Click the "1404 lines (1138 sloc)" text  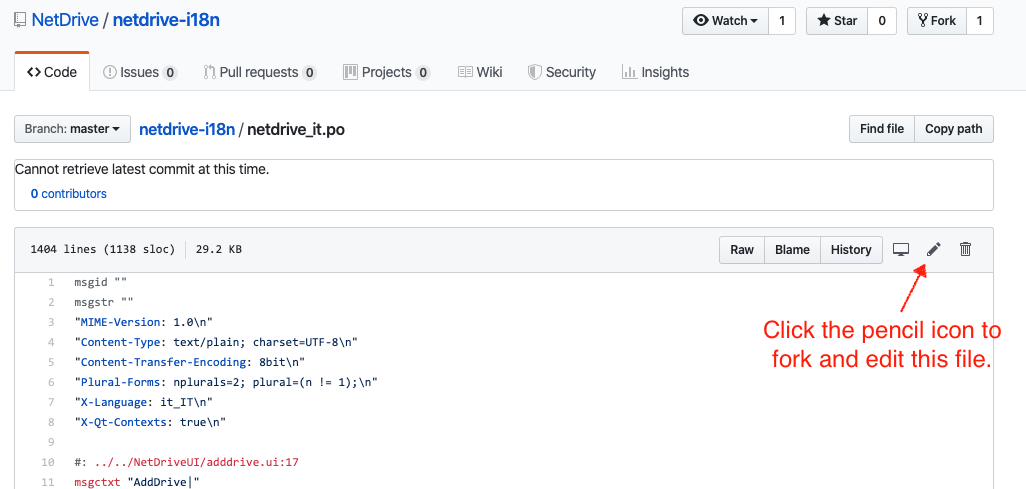[x=103, y=249]
